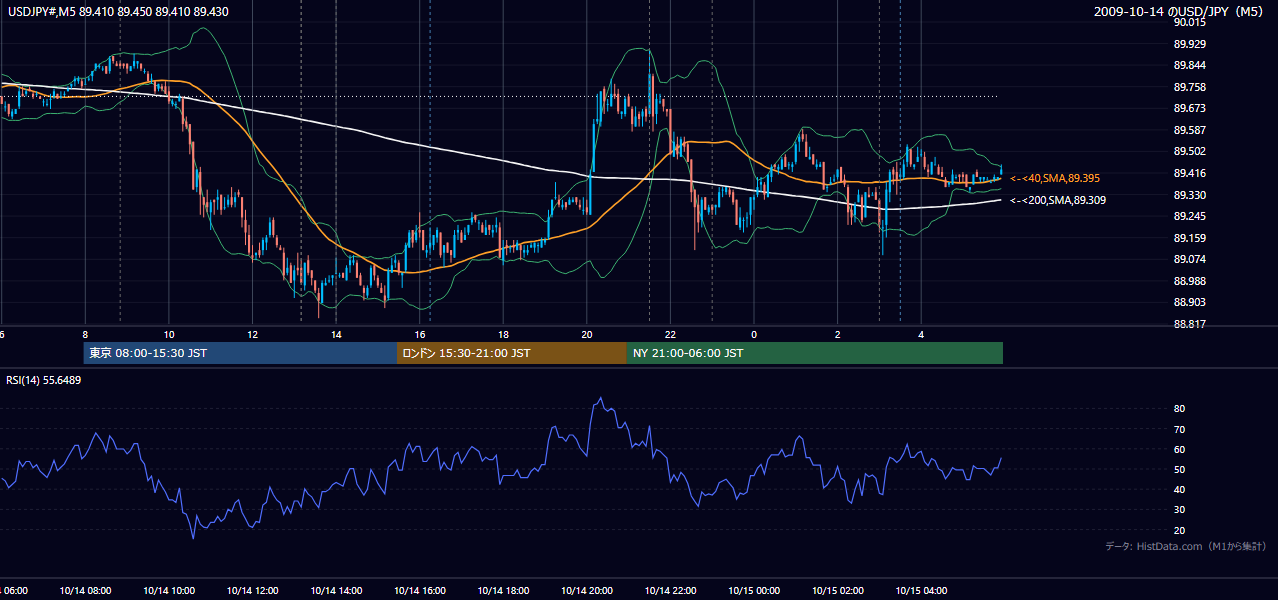Click the 89.673 price axis label

(x=1188, y=108)
